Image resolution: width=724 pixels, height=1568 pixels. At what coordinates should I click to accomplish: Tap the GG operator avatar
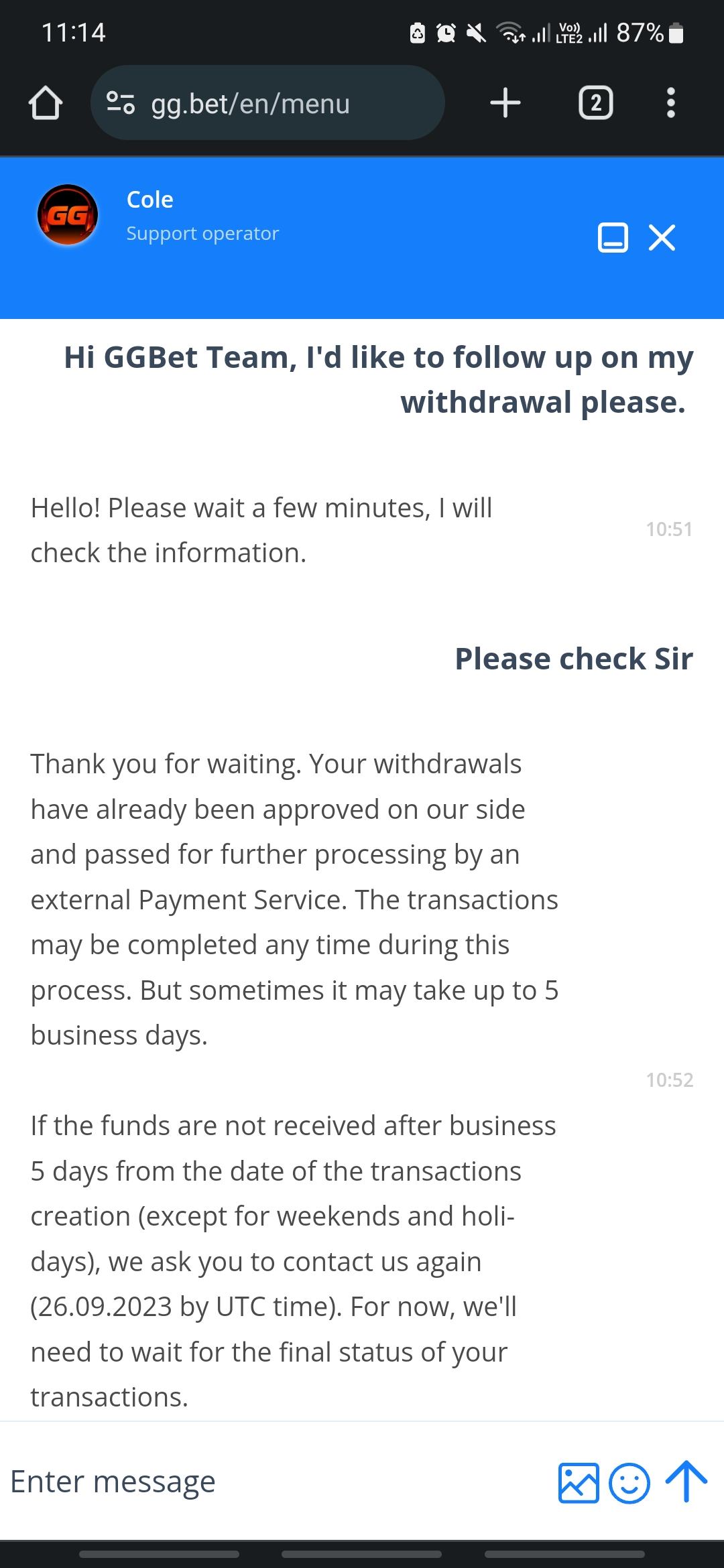coord(67,215)
